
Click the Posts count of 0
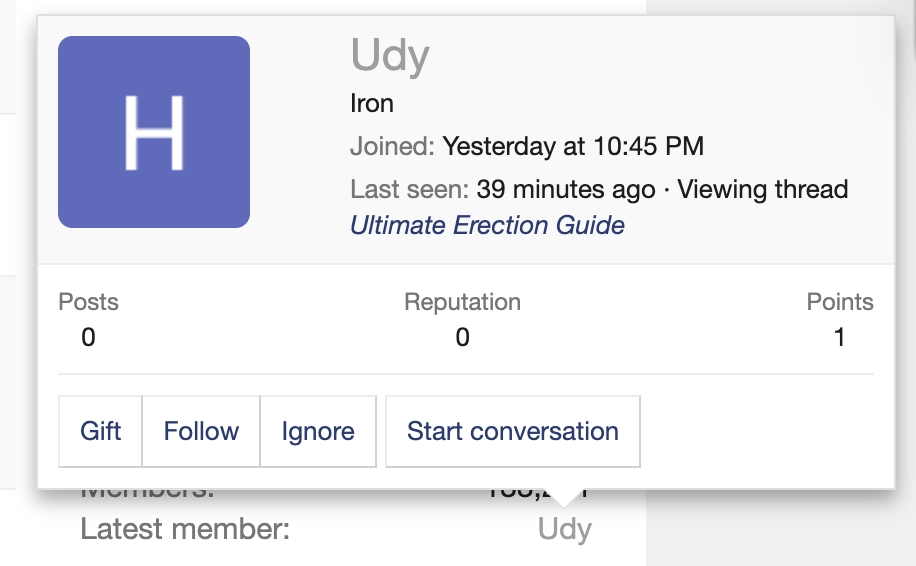pos(88,338)
